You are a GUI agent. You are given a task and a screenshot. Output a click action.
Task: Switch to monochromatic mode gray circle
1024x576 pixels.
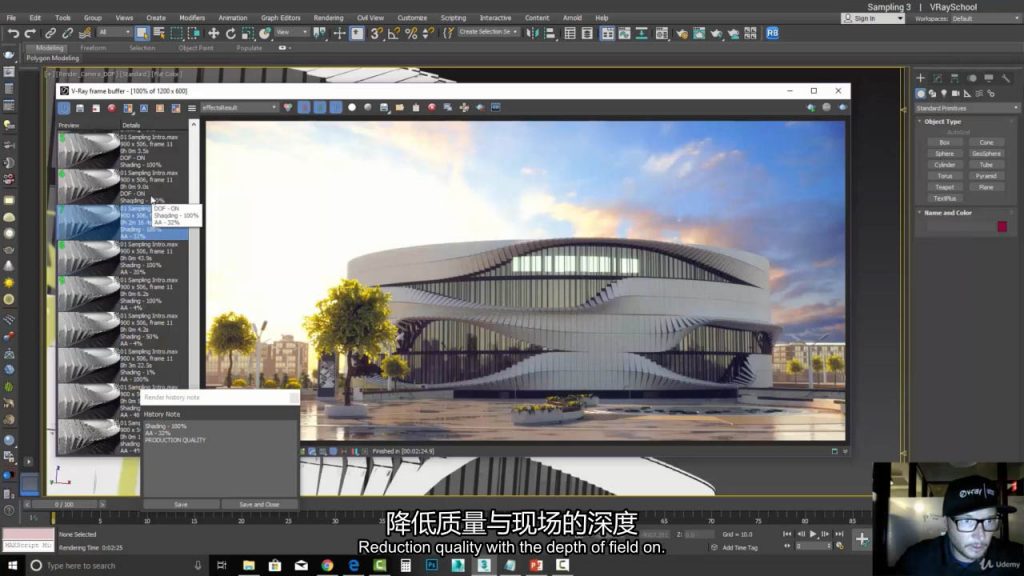click(x=368, y=107)
